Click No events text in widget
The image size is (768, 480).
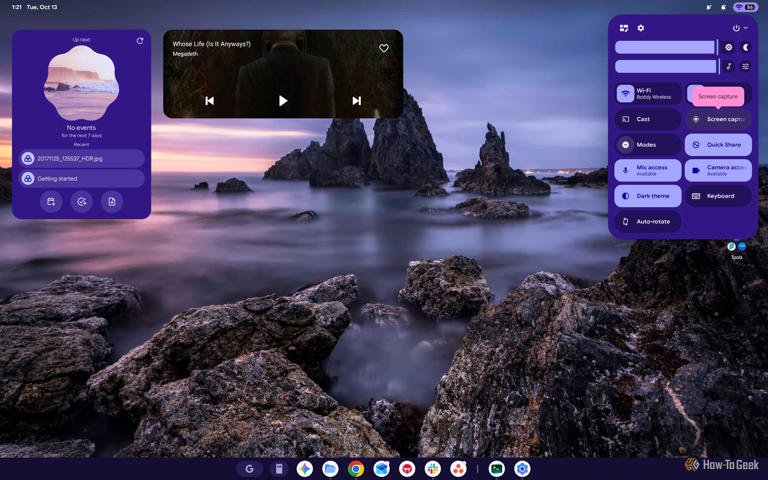click(81, 127)
